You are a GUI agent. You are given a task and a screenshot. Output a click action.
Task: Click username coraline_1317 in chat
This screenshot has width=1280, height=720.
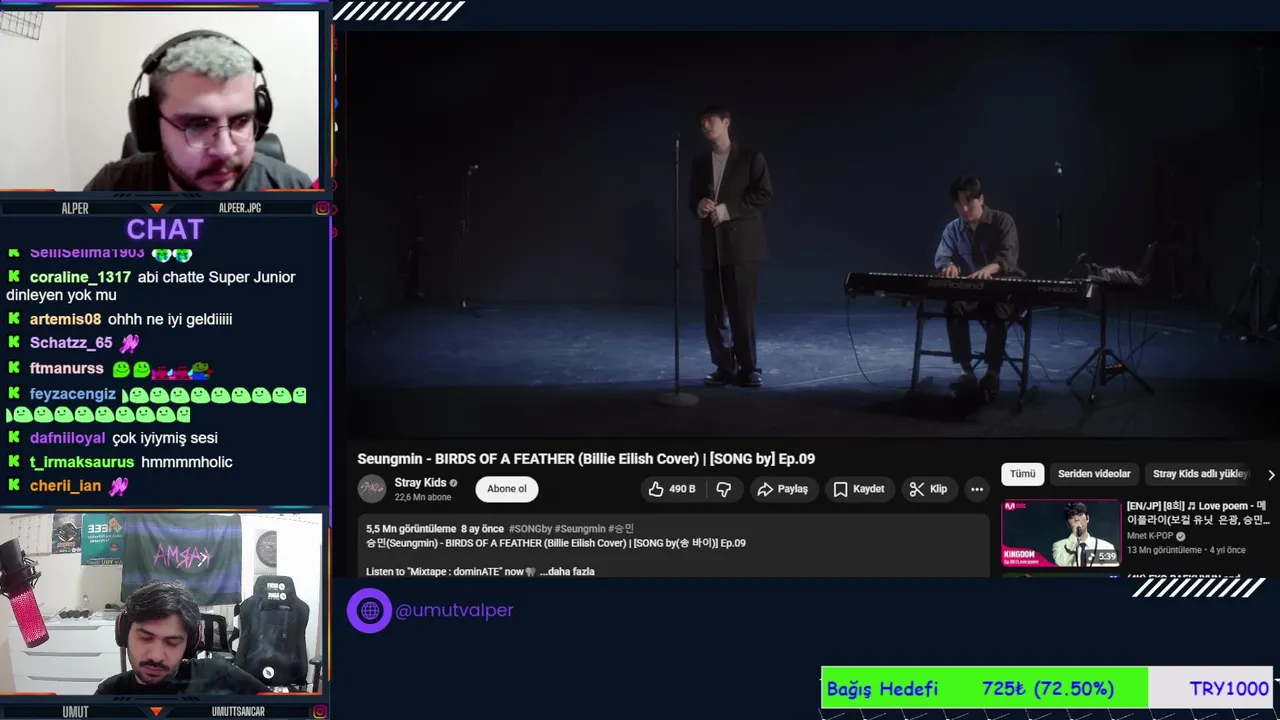pos(80,277)
